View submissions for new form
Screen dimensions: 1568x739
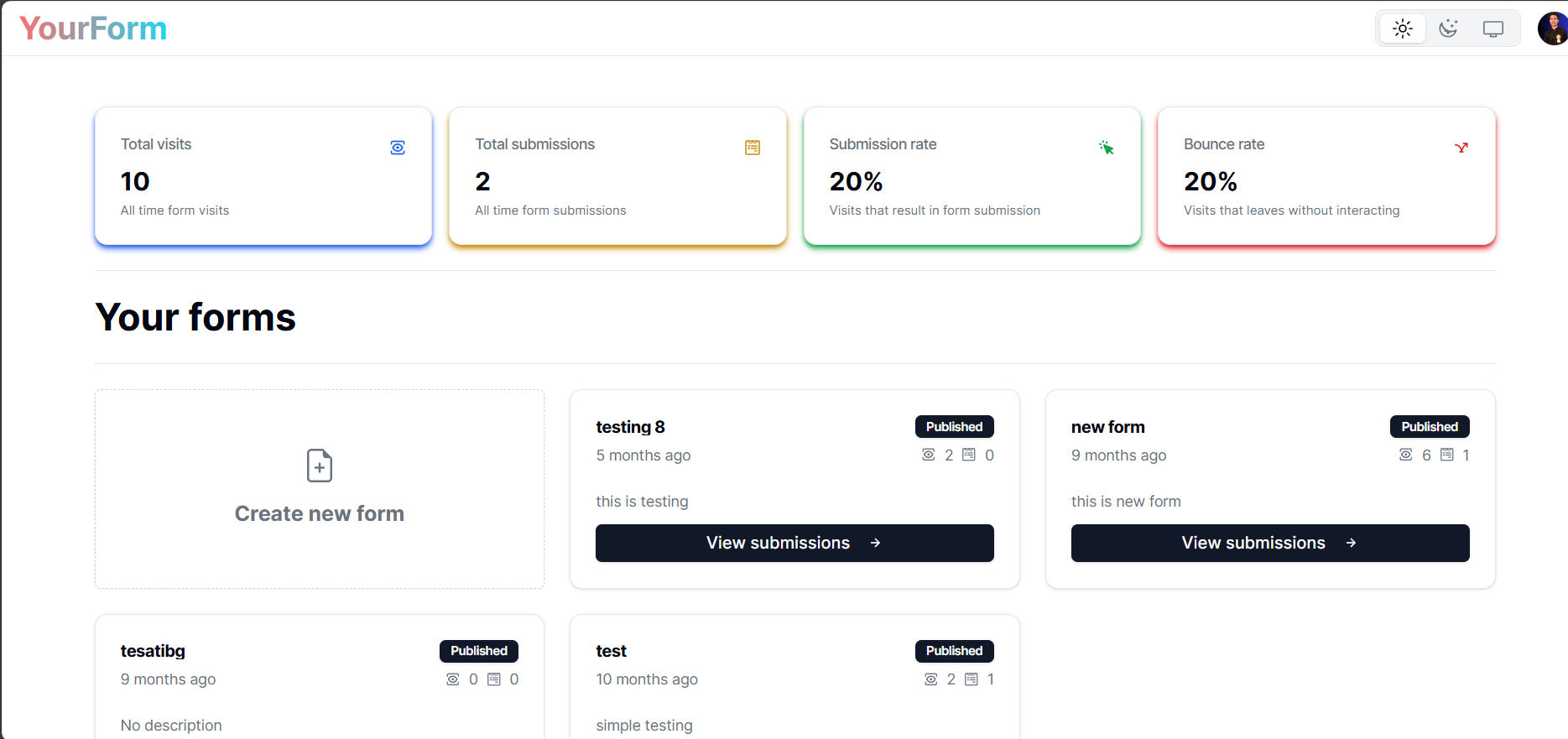point(1269,543)
